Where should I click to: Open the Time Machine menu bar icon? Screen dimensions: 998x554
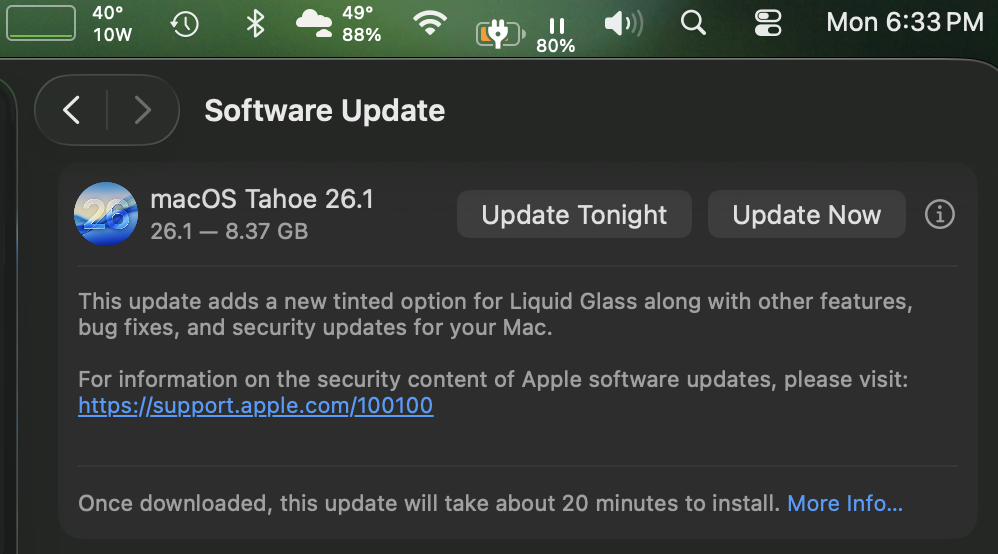[x=185, y=24]
